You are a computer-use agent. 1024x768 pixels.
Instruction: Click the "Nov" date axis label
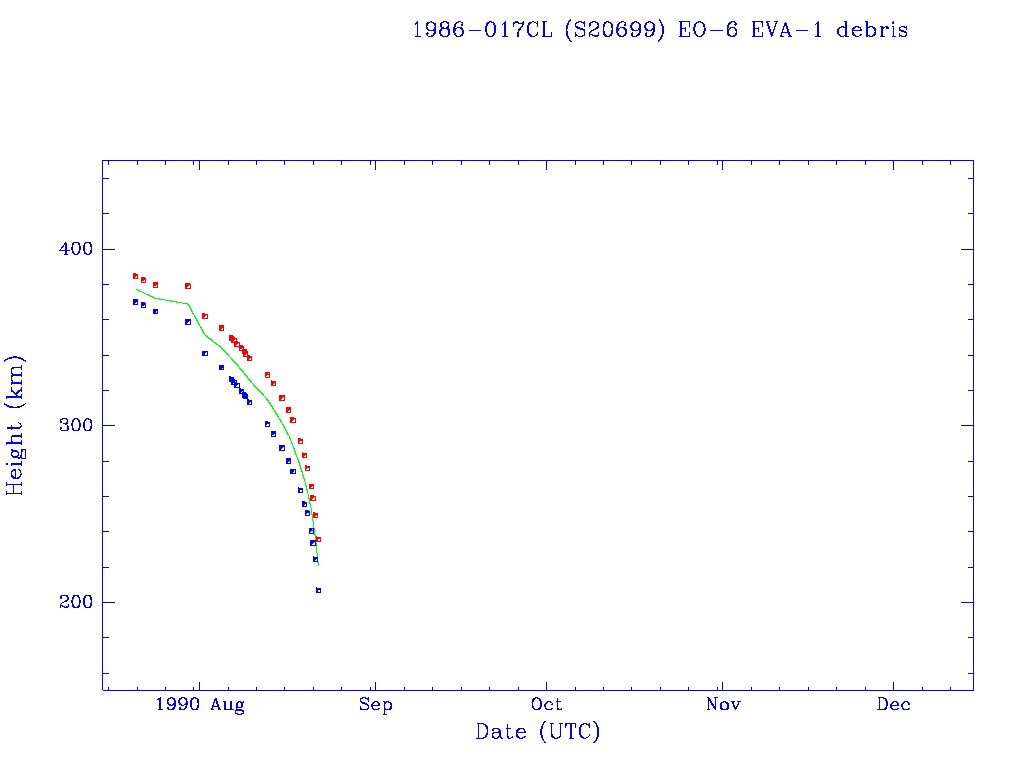click(x=722, y=705)
